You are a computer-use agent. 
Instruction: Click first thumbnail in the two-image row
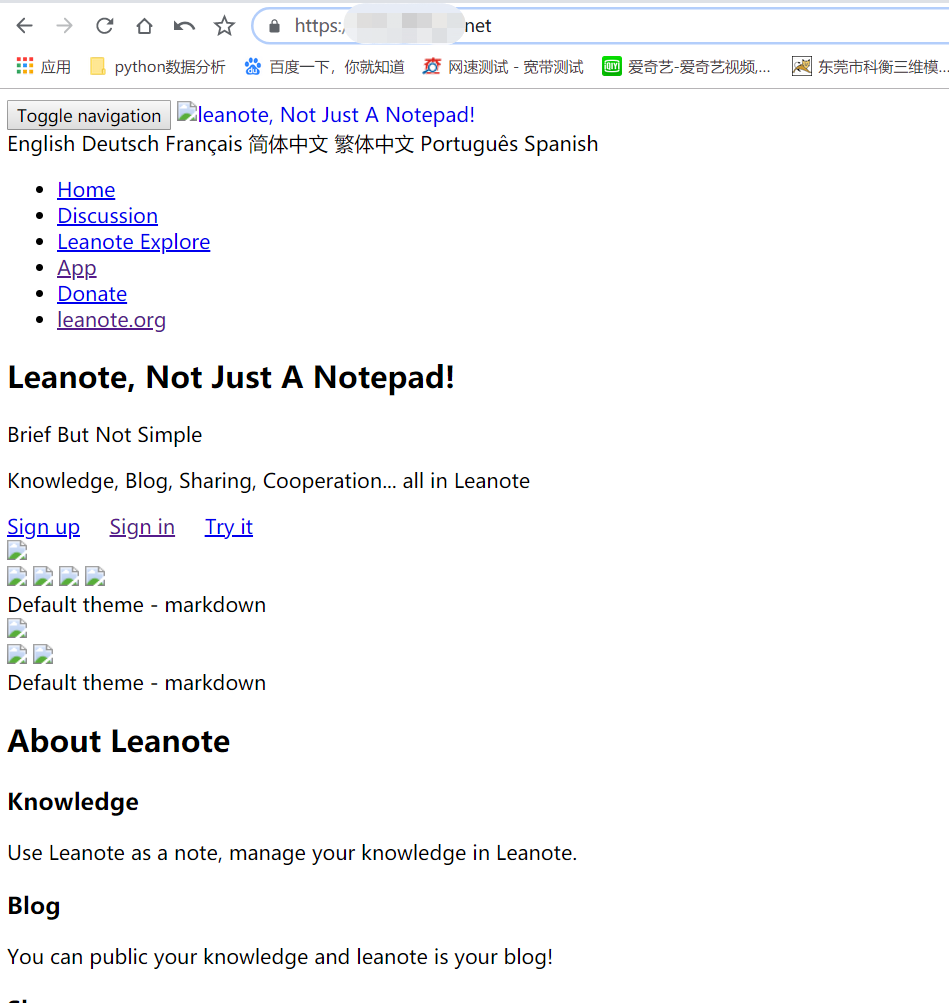coord(17,654)
